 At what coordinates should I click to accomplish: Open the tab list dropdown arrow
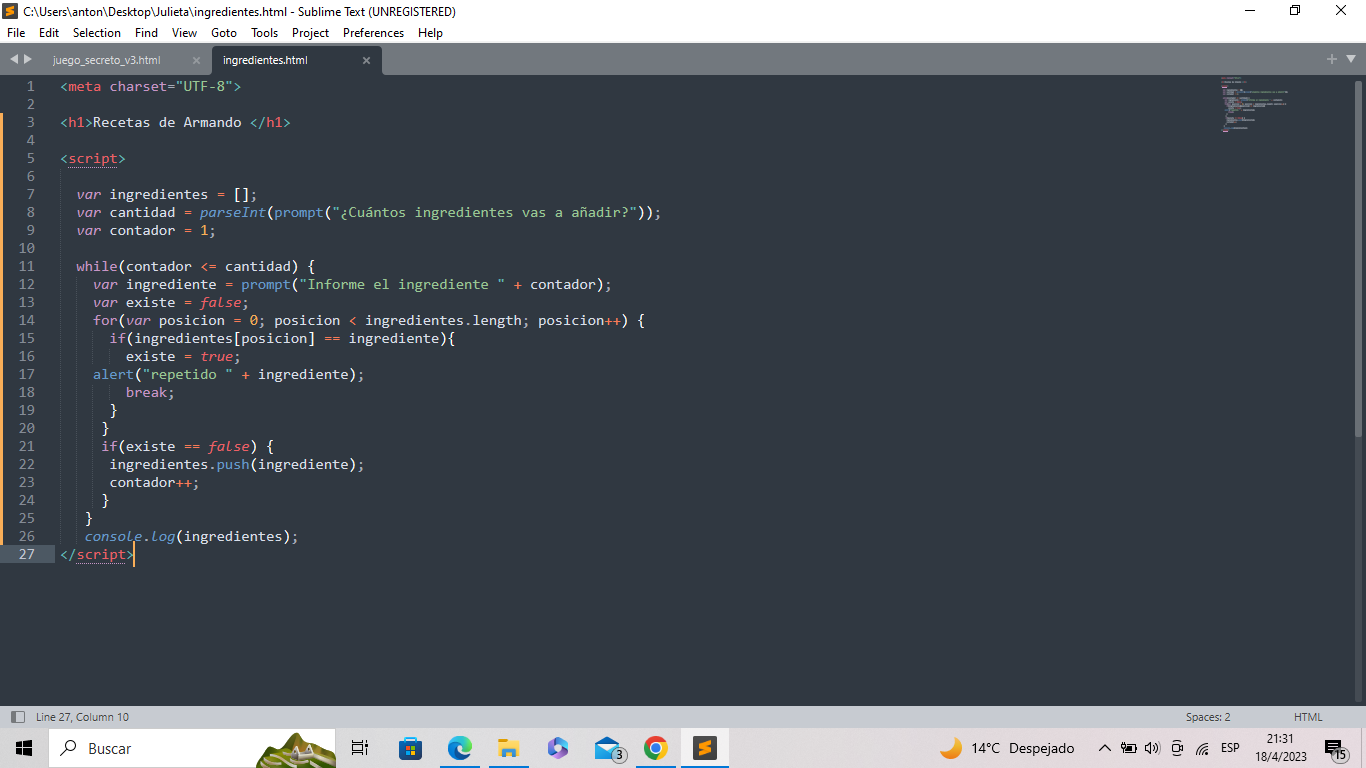[1349, 59]
